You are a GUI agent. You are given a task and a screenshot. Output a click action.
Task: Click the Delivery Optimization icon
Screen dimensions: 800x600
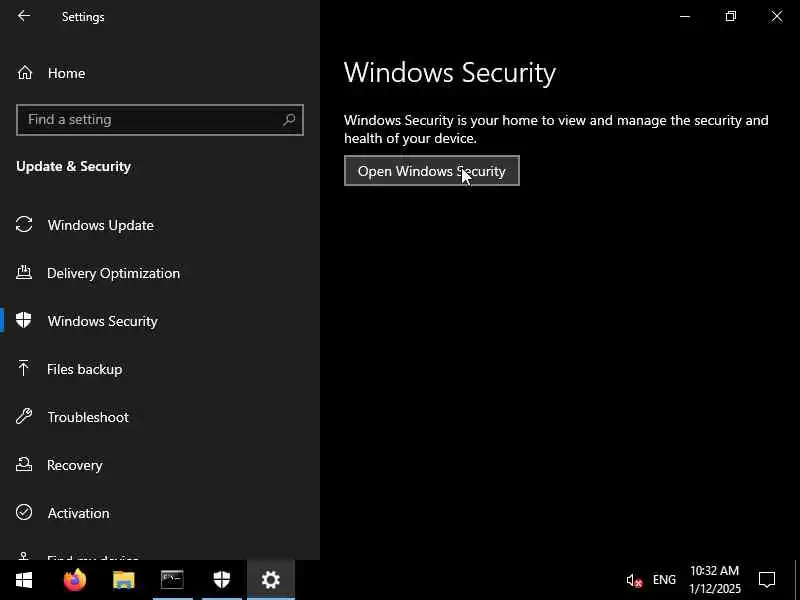tap(24, 272)
